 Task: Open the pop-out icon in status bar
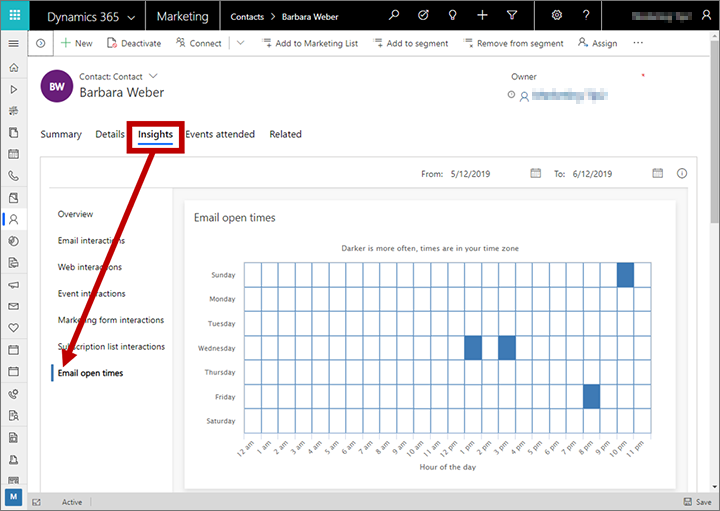37,502
